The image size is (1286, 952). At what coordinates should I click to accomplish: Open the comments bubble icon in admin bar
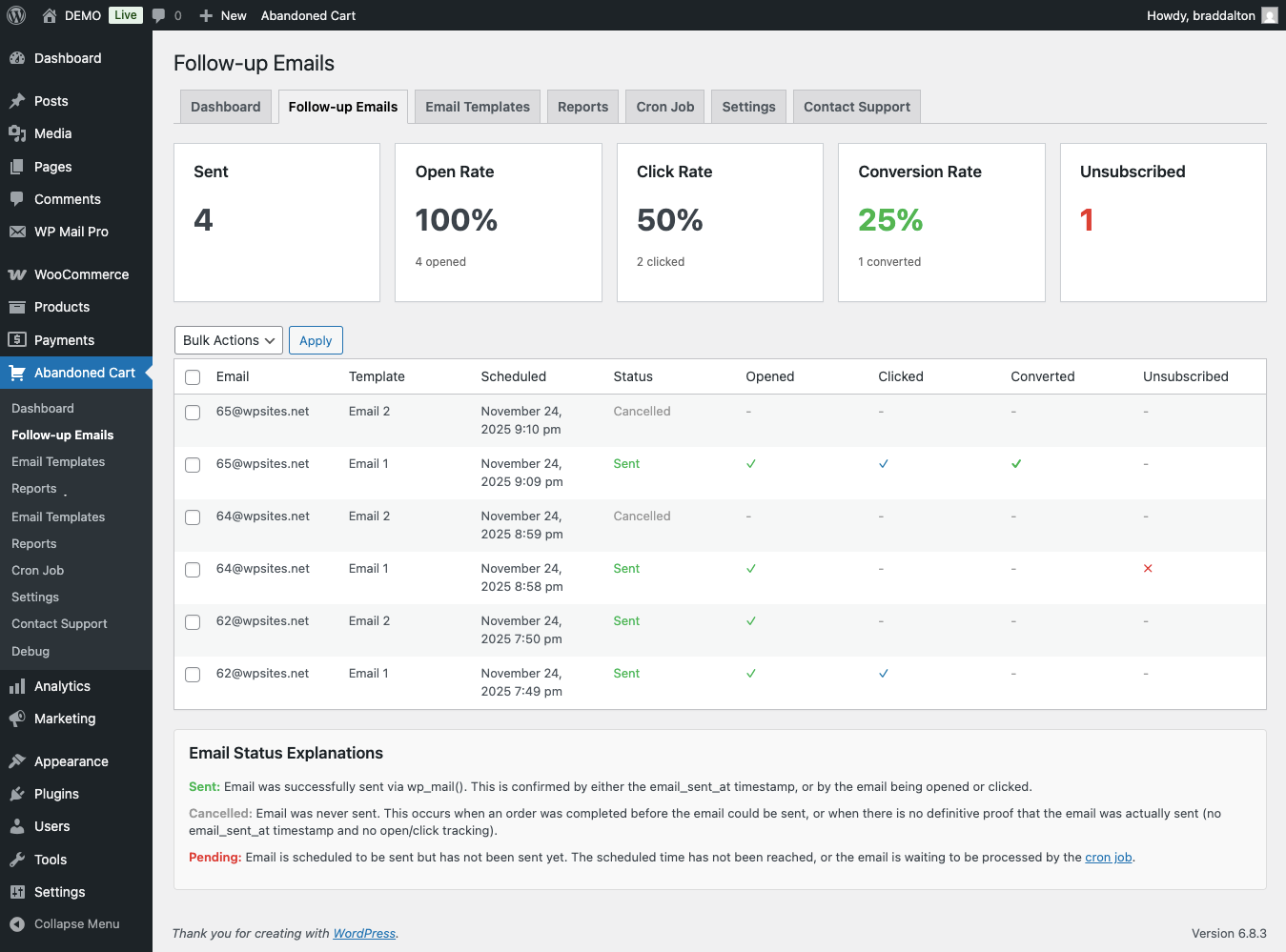click(159, 15)
